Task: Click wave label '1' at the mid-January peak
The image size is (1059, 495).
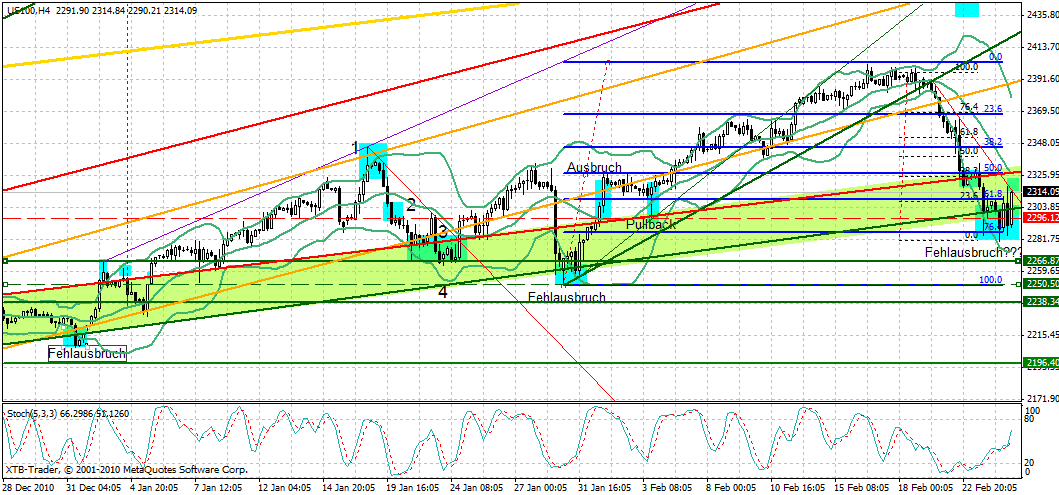Action: tap(354, 147)
